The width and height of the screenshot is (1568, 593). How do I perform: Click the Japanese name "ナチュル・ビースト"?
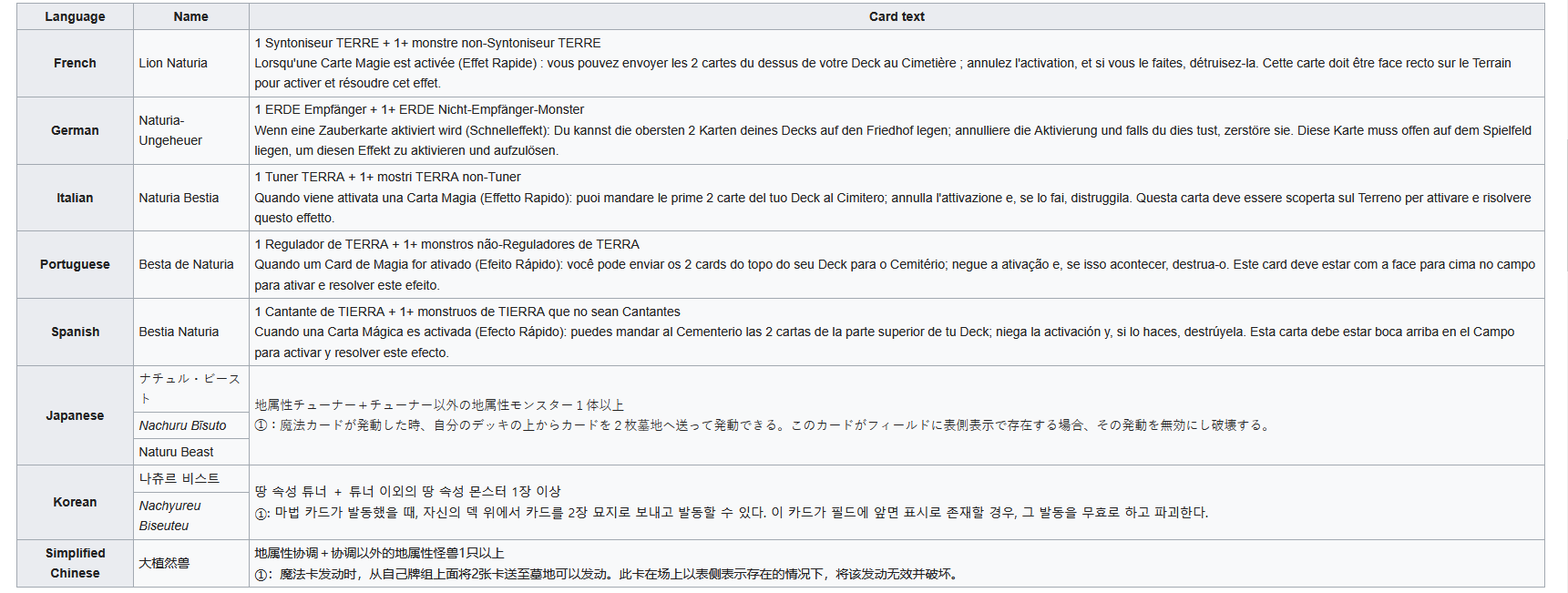190,388
